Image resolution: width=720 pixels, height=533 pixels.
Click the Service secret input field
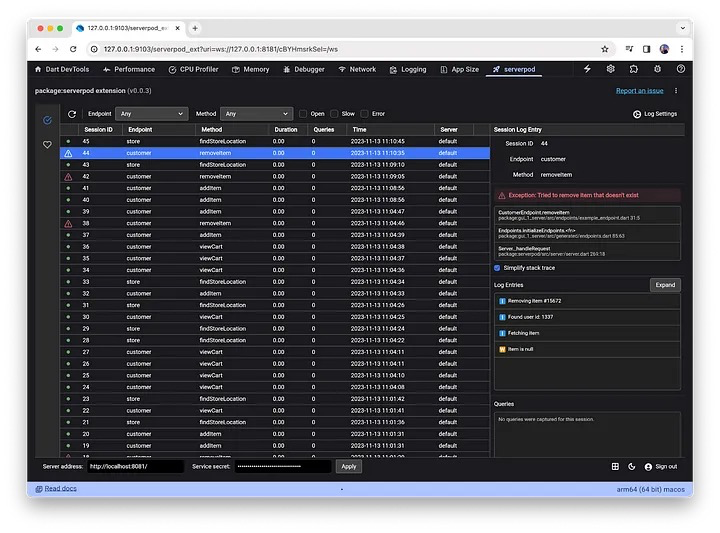[283, 466]
